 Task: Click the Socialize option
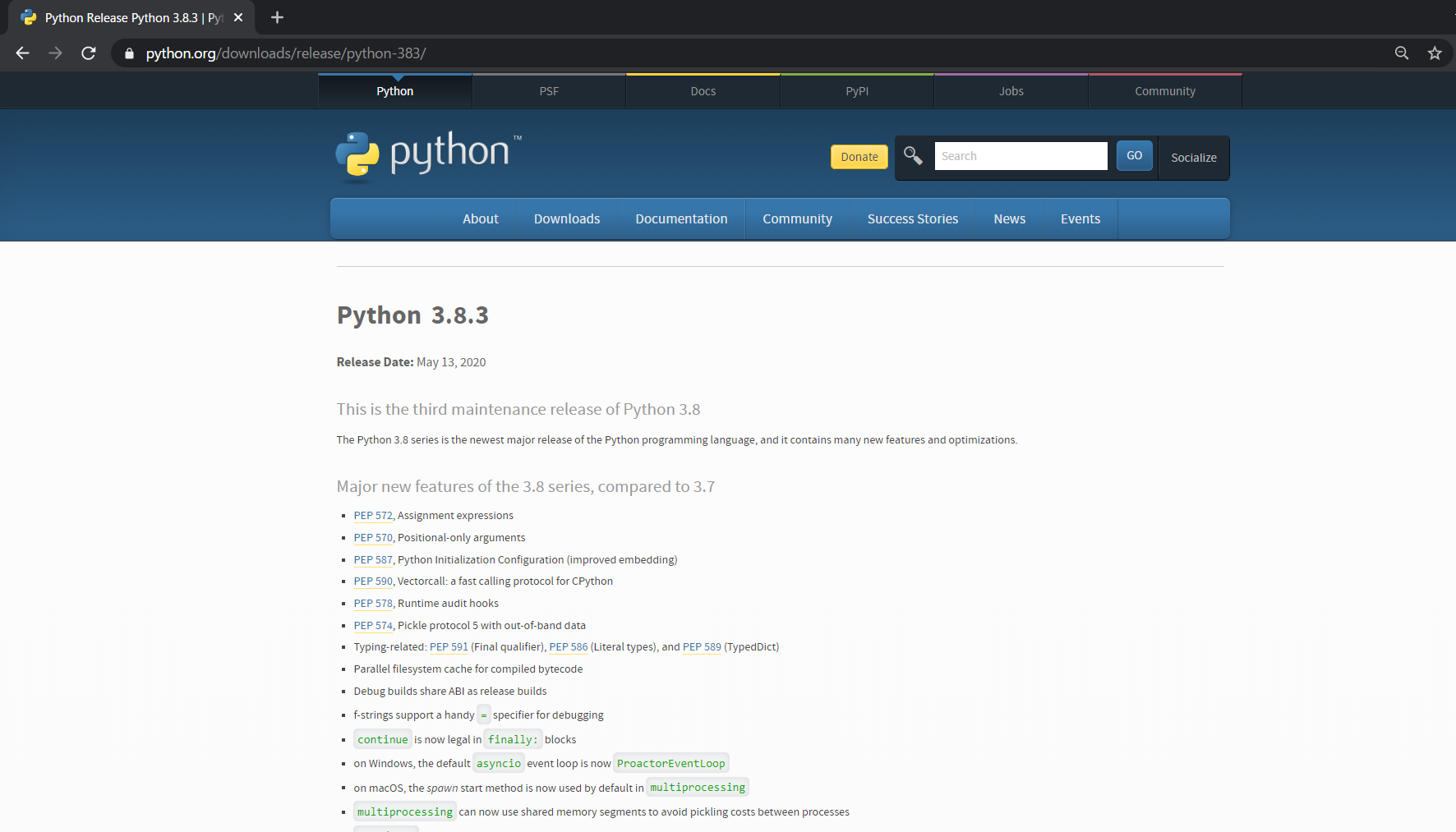point(1193,157)
